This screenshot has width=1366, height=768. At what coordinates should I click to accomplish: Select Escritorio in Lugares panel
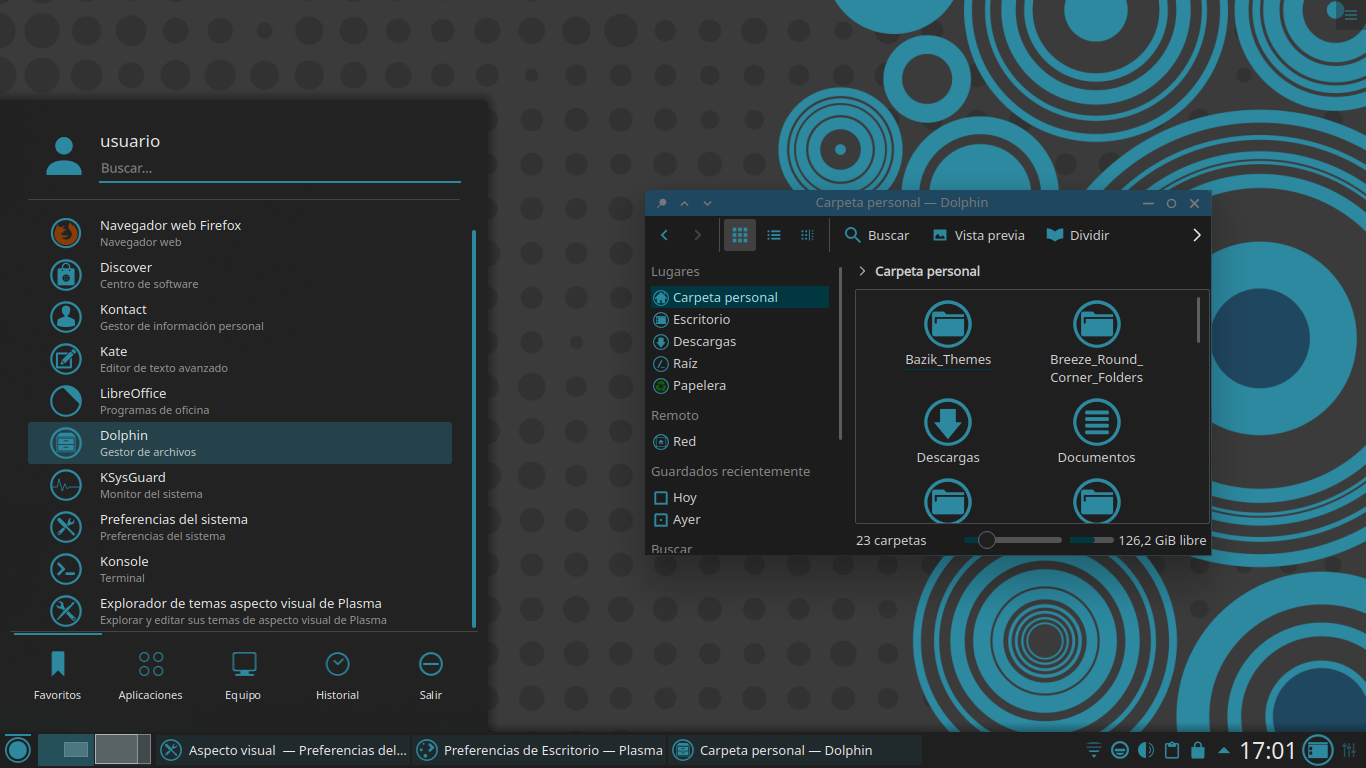pyautogui.click(x=739, y=319)
